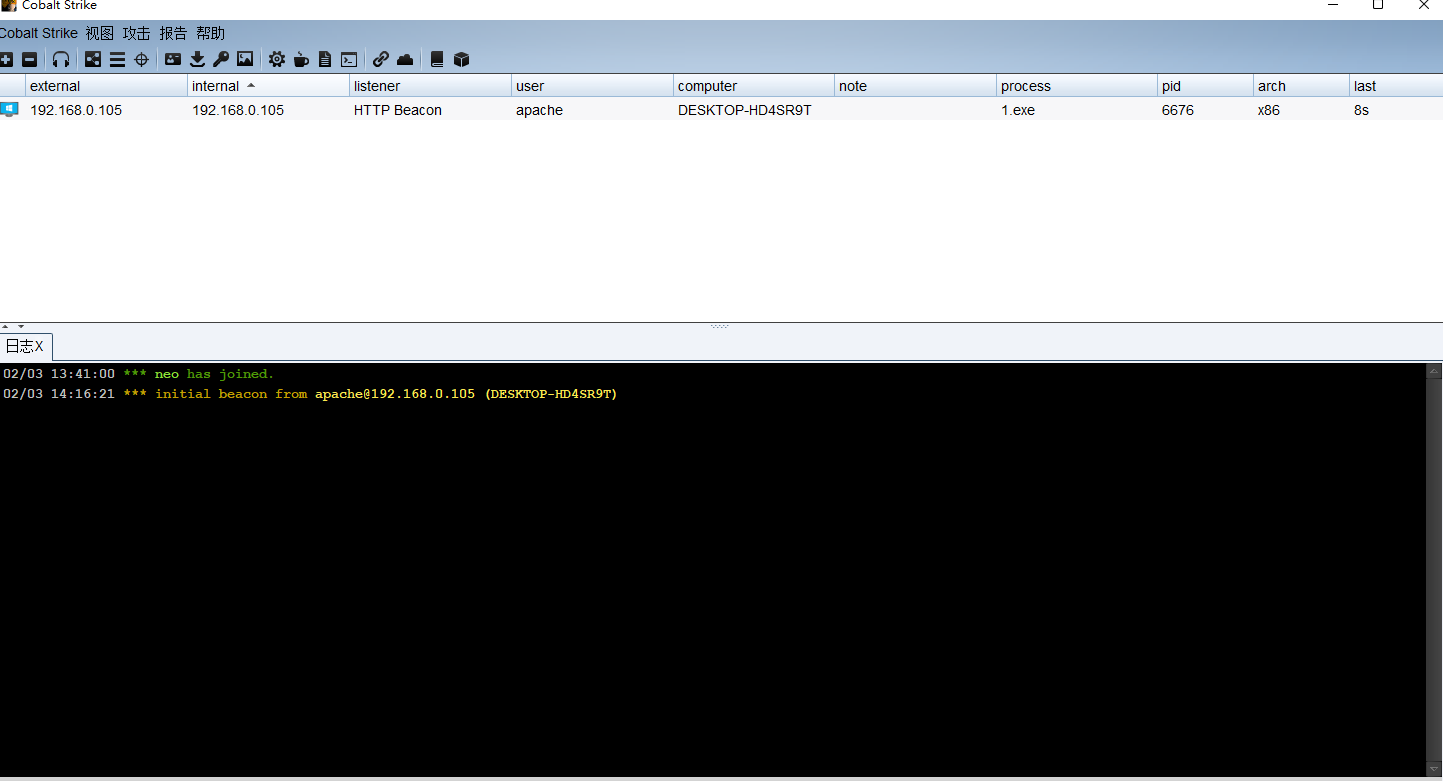The height and width of the screenshot is (781, 1443).
Task: Switch to target table crosshair icon
Action: [x=141, y=59]
